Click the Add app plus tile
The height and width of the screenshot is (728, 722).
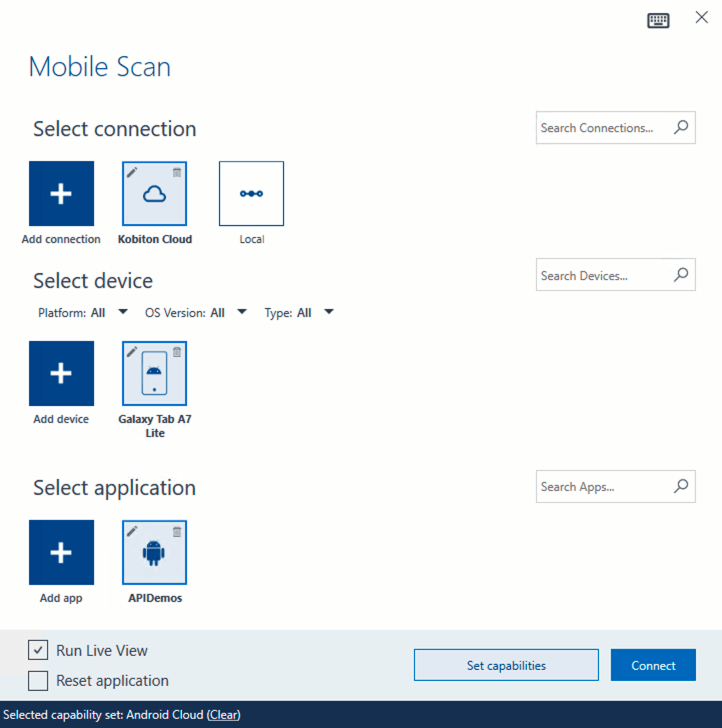pyautogui.click(x=61, y=552)
